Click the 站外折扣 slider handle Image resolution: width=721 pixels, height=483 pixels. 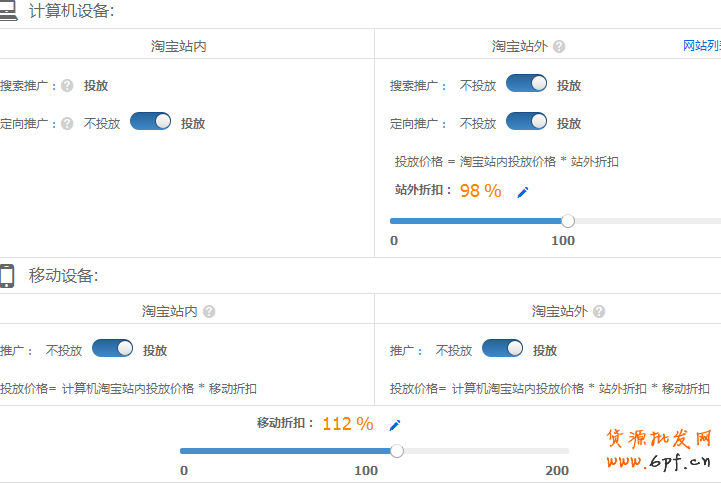click(x=568, y=221)
